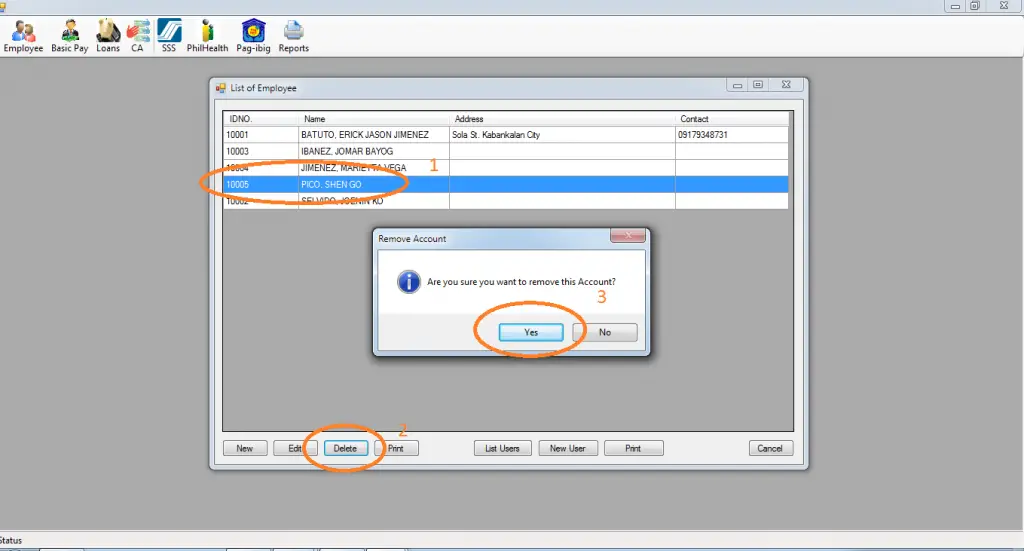Confirm removal by clicking Yes
Viewport: 1024px width, 551px height.
pos(531,333)
